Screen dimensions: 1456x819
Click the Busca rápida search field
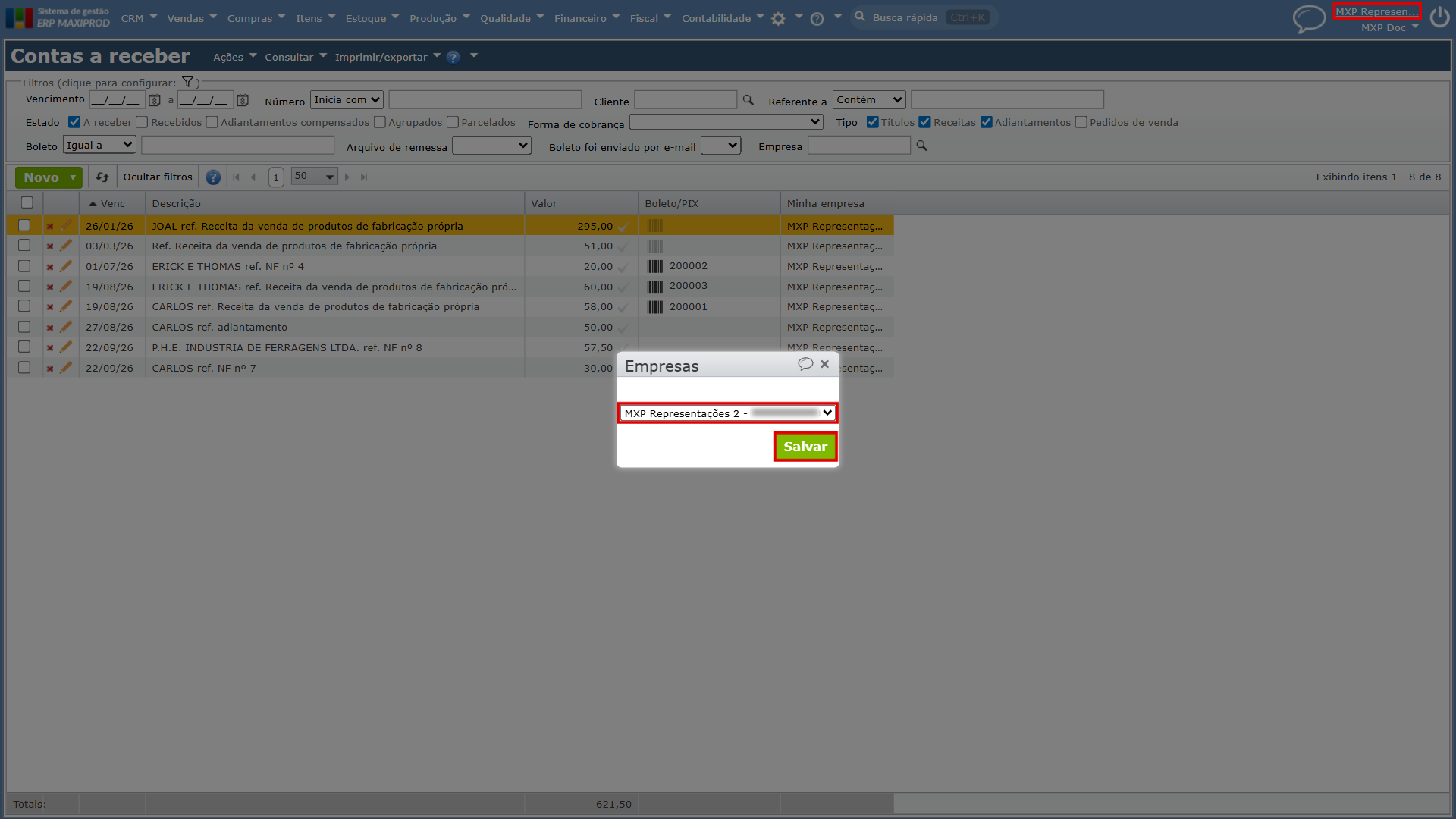tap(924, 17)
